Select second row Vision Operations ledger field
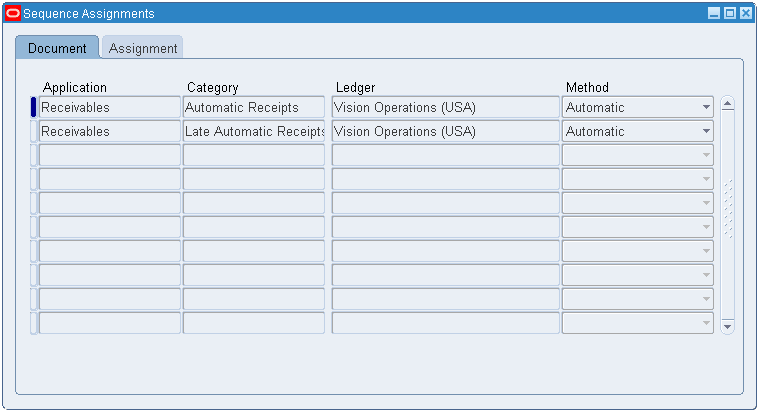 445,131
